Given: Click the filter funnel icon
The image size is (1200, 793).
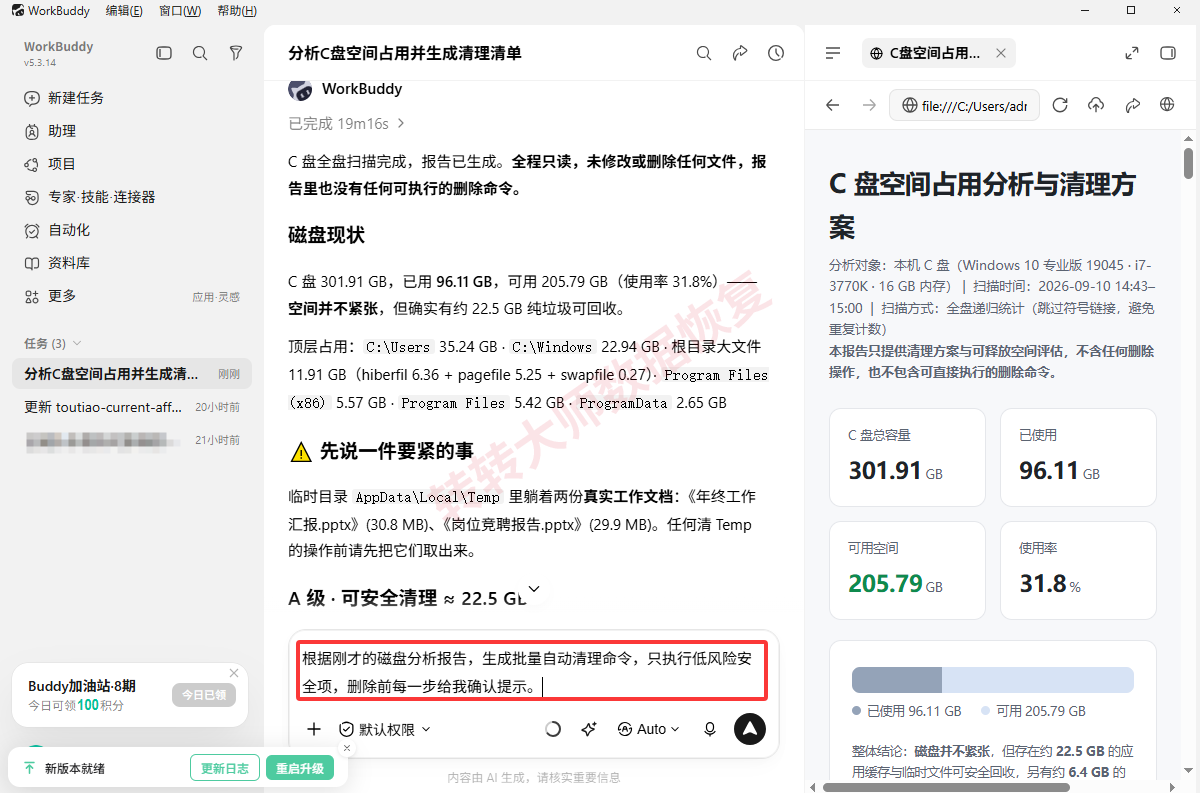Looking at the screenshot, I should click(236, 53).
